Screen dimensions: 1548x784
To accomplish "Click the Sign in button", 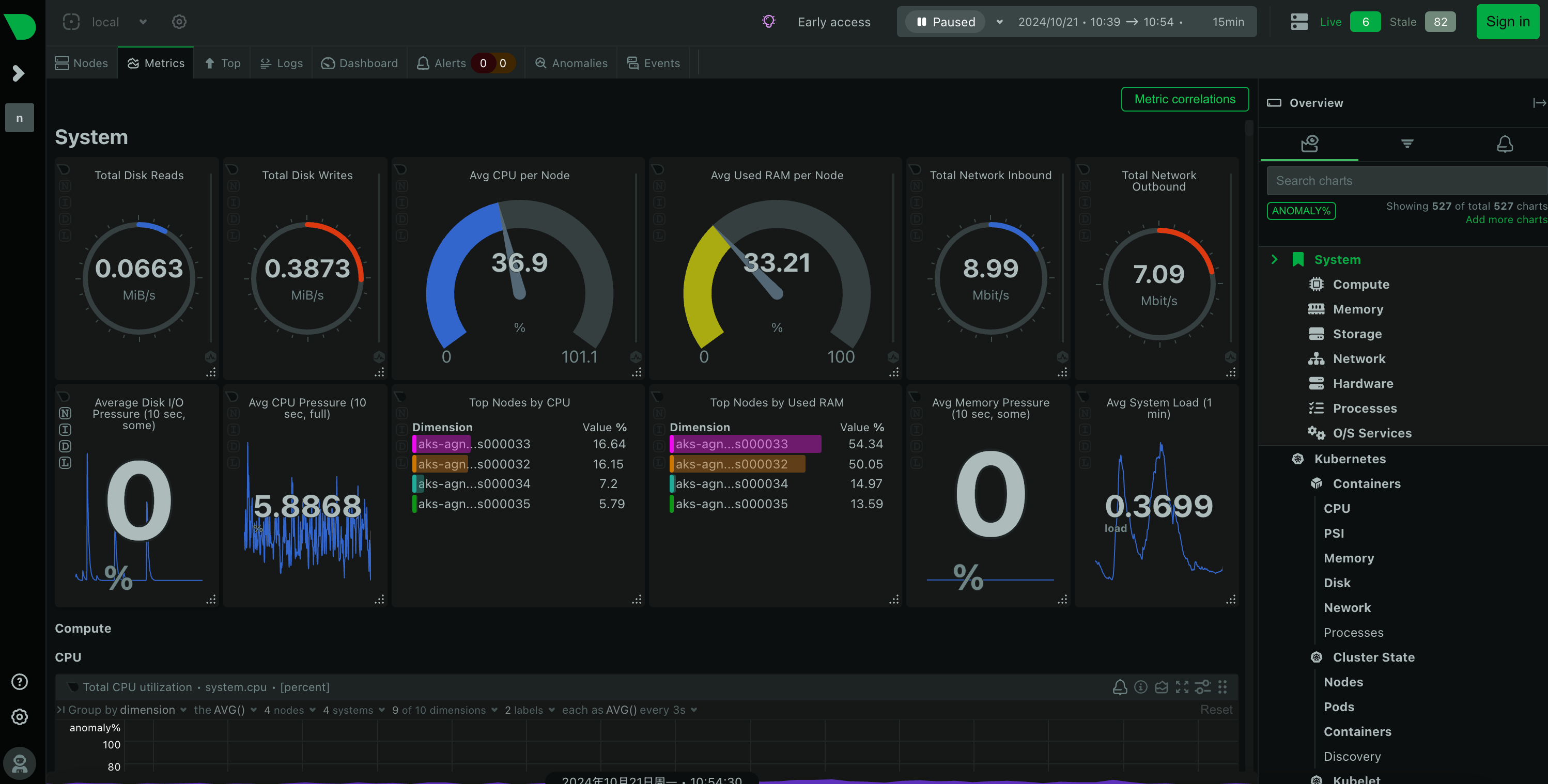I will [x=1507, y=22].
